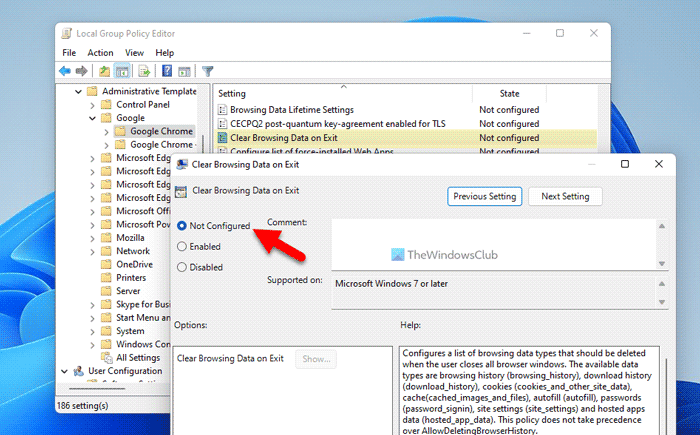Click the Comment box scroll down arrow
The image size is (700, 435).
click(x=662, y=264)
